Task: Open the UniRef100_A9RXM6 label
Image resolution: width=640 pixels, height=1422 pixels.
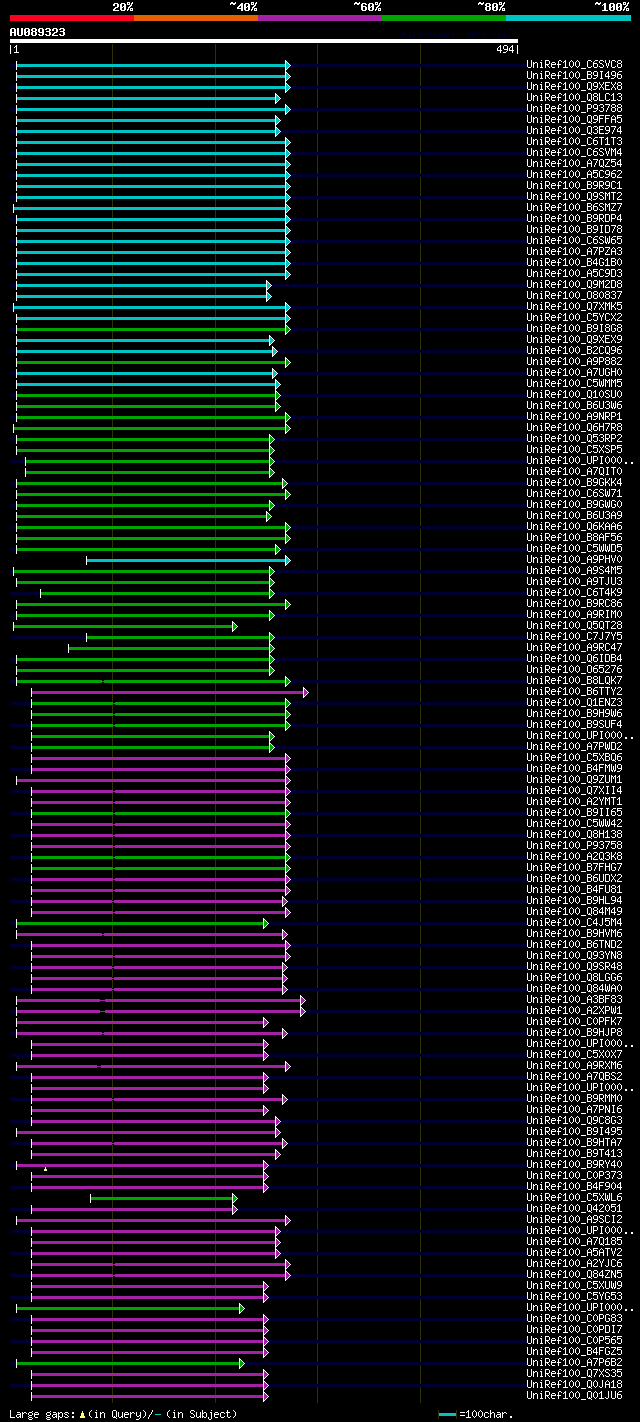Action: tap(574, 1065)
